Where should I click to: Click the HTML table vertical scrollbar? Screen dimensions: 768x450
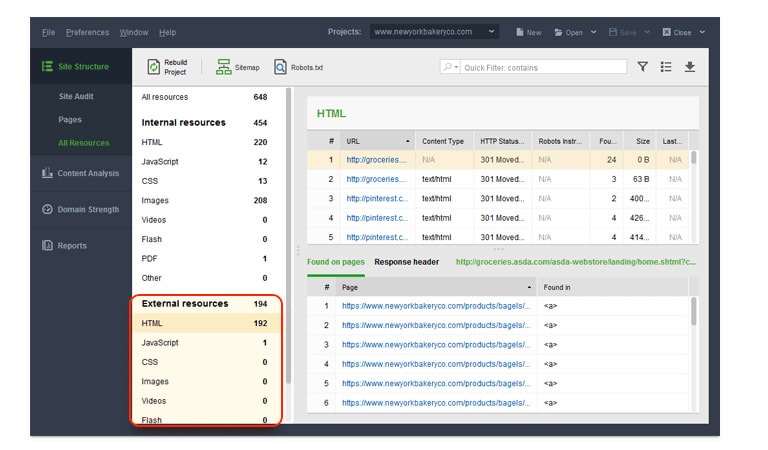[x=694, y=158]
